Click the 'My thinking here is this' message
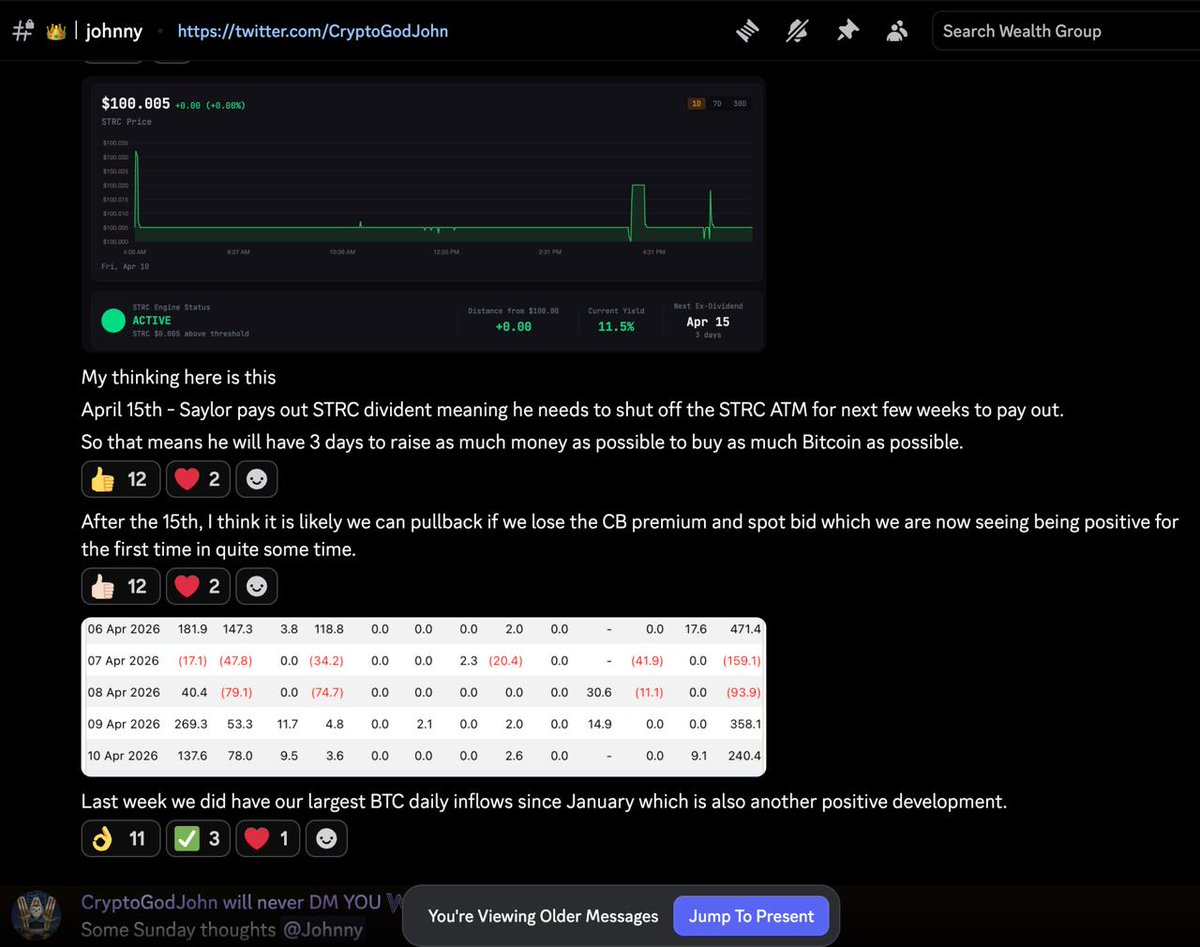1200x947 pixels. click(x=179, y=377)
